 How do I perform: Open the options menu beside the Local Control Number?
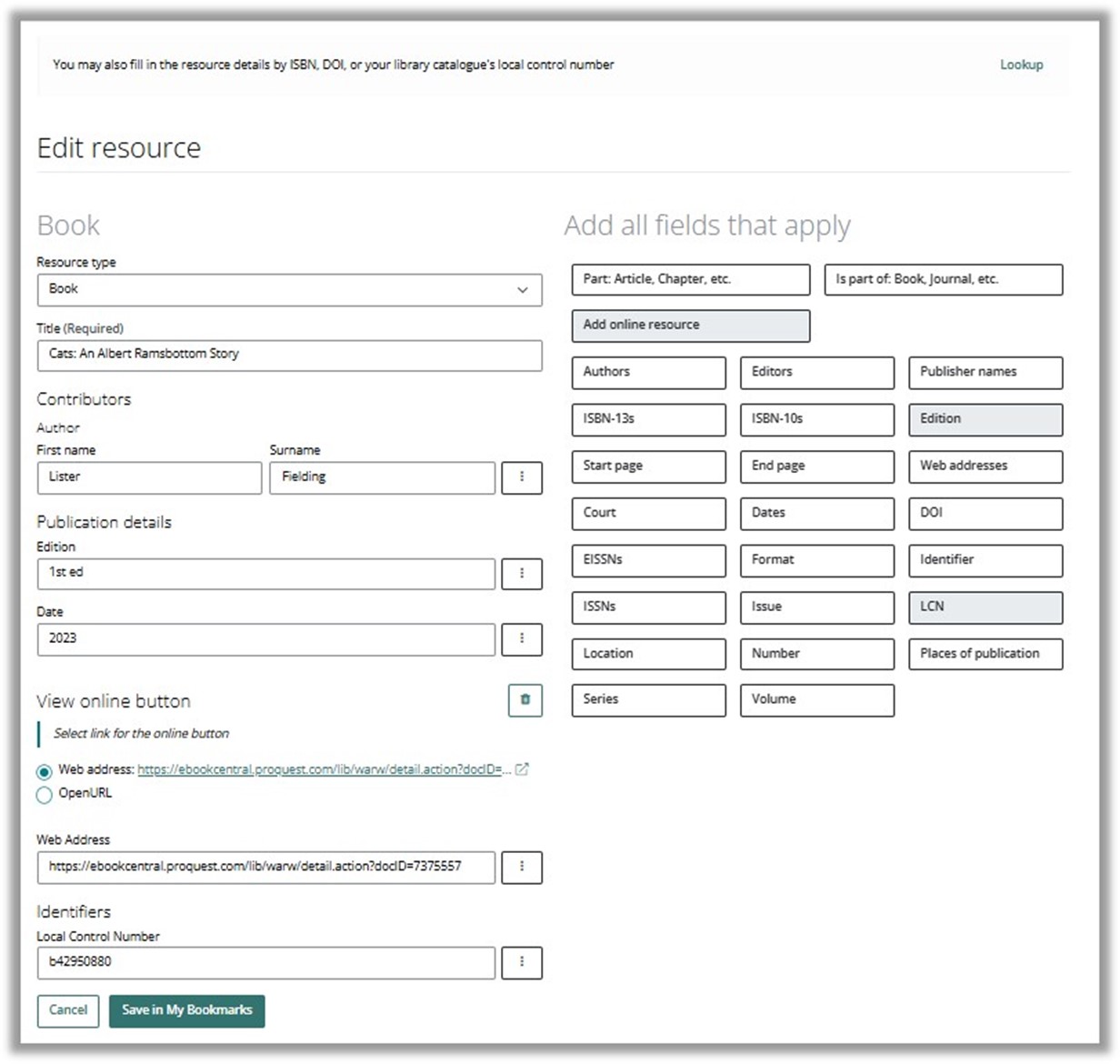[x=522, y=962]
